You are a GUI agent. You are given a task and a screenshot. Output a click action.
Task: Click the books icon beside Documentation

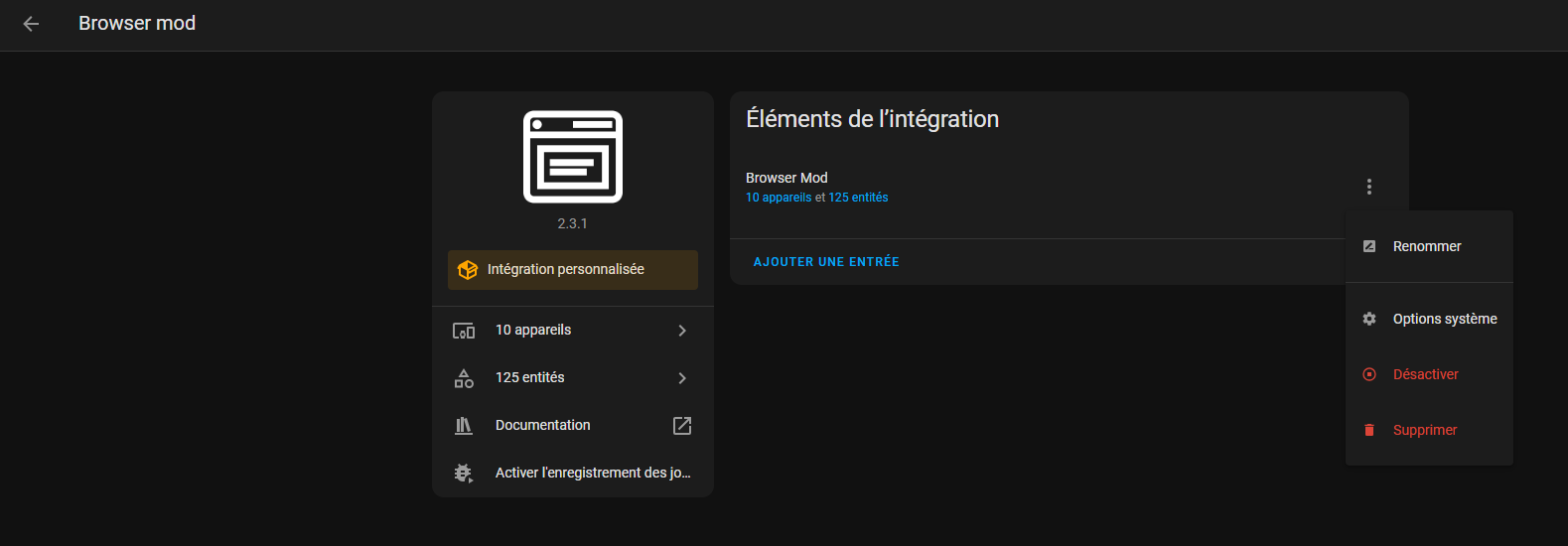(464, 426)
